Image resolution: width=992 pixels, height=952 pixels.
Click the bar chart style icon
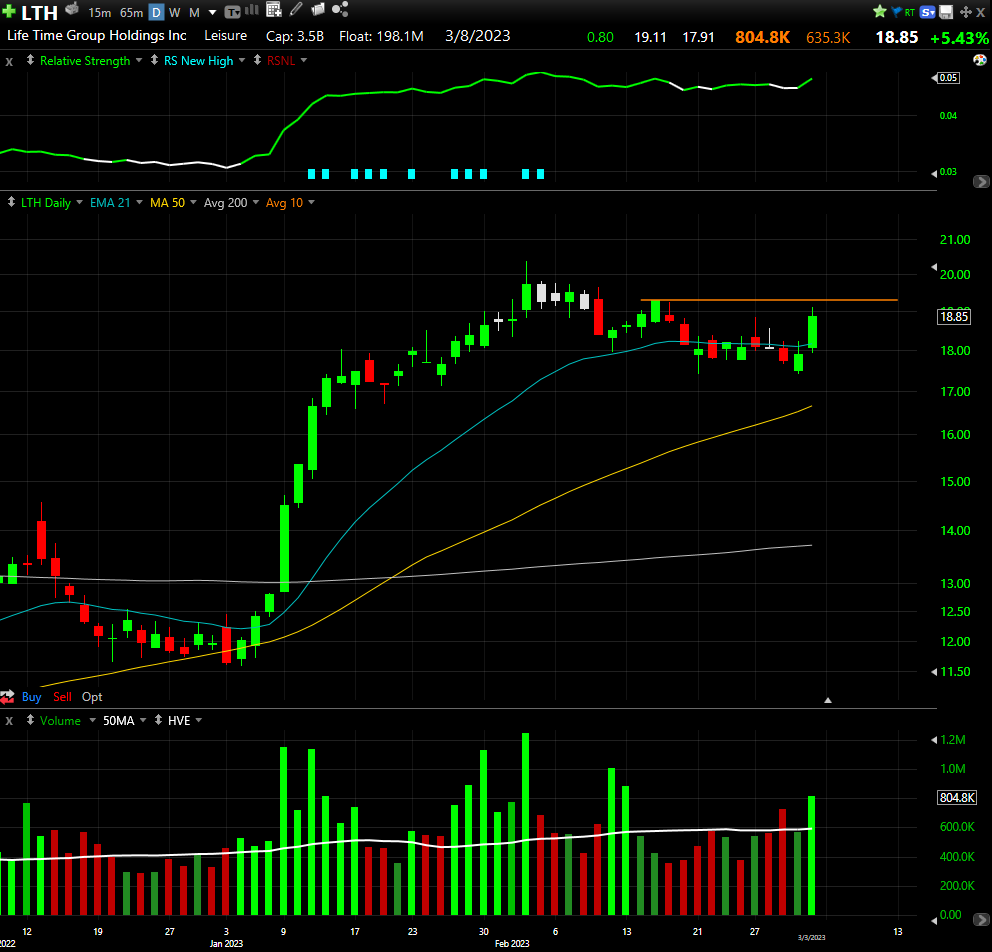point(252,9)
